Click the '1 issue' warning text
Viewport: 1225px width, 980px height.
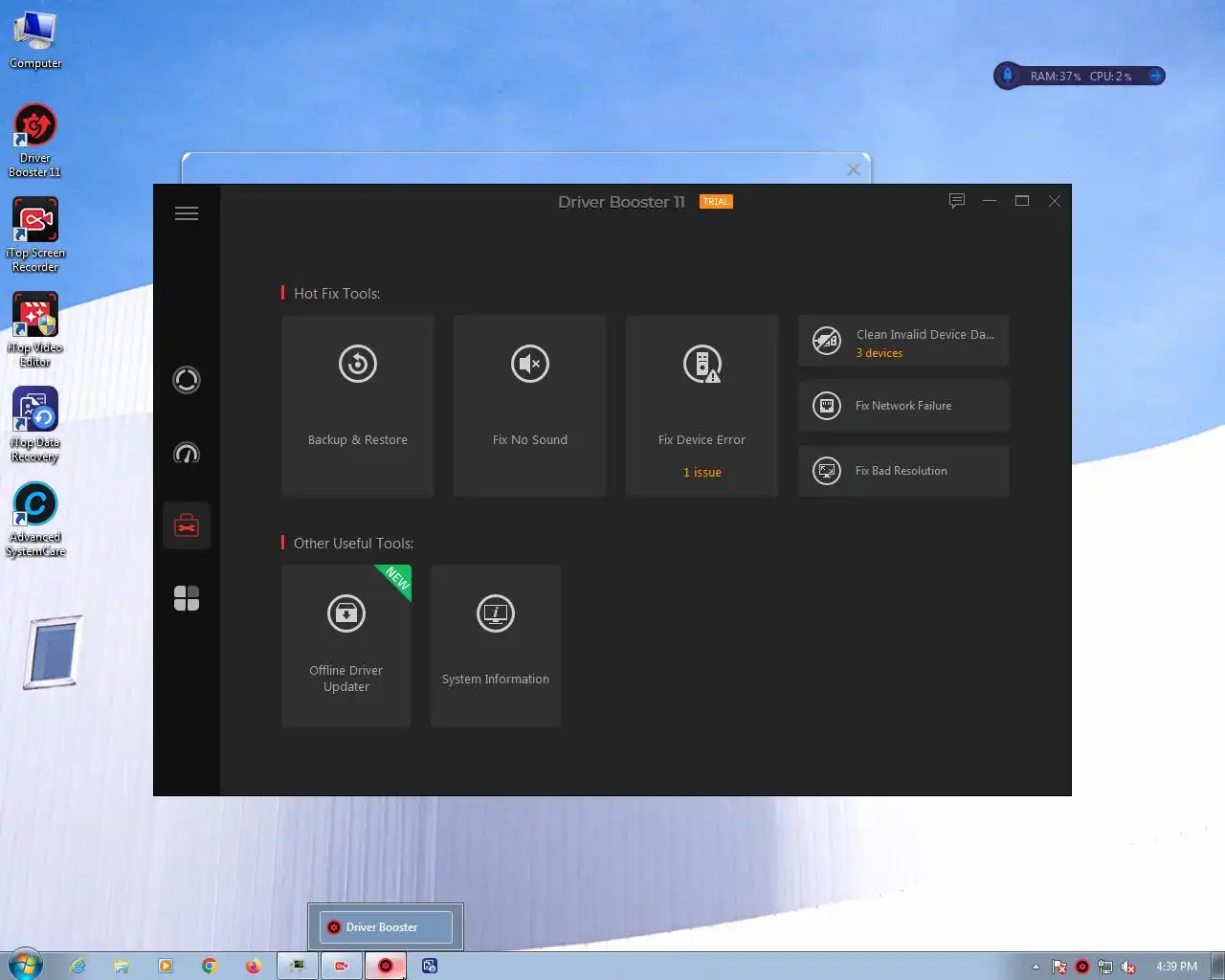(702, 473)
